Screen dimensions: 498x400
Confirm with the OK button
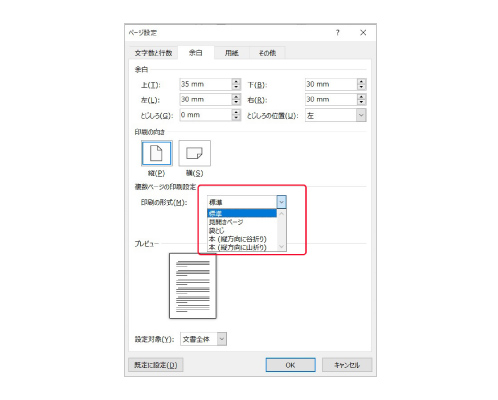click(290, 365)
